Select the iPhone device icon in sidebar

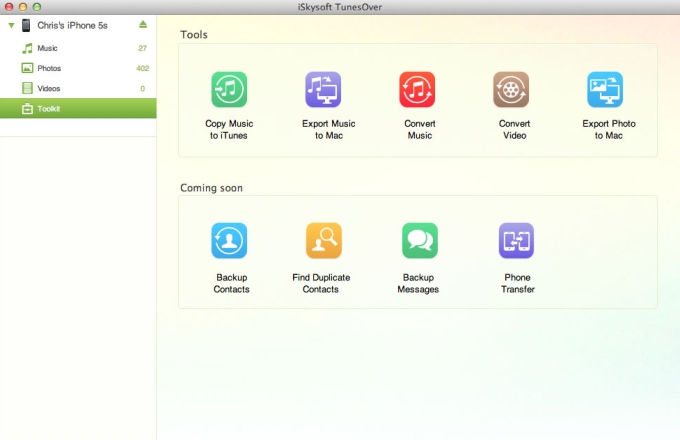tap(26, 25)
